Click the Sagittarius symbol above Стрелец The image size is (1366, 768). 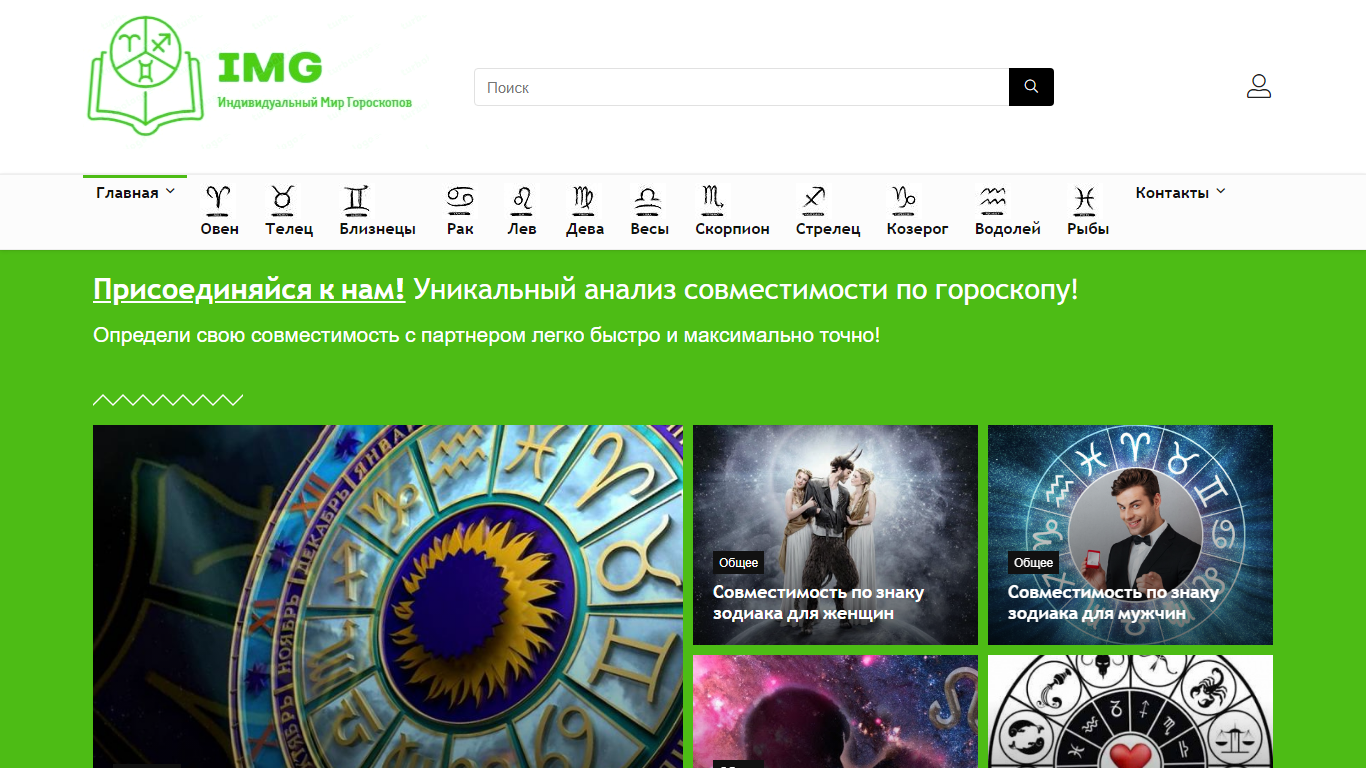click(812, 200)
